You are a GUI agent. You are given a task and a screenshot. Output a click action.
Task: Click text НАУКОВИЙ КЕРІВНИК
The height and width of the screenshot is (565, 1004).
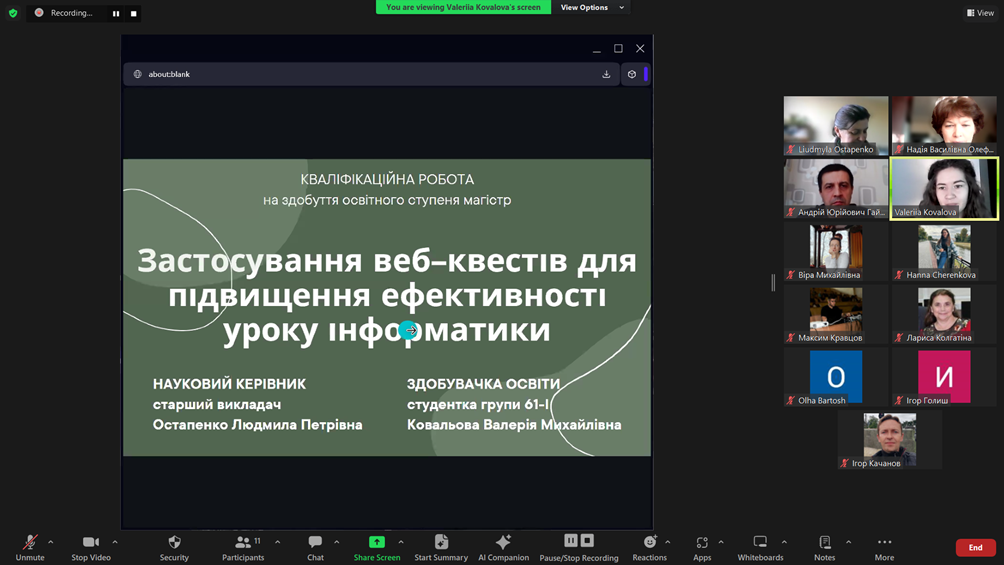pyautogui.click(x=229, y=384)
